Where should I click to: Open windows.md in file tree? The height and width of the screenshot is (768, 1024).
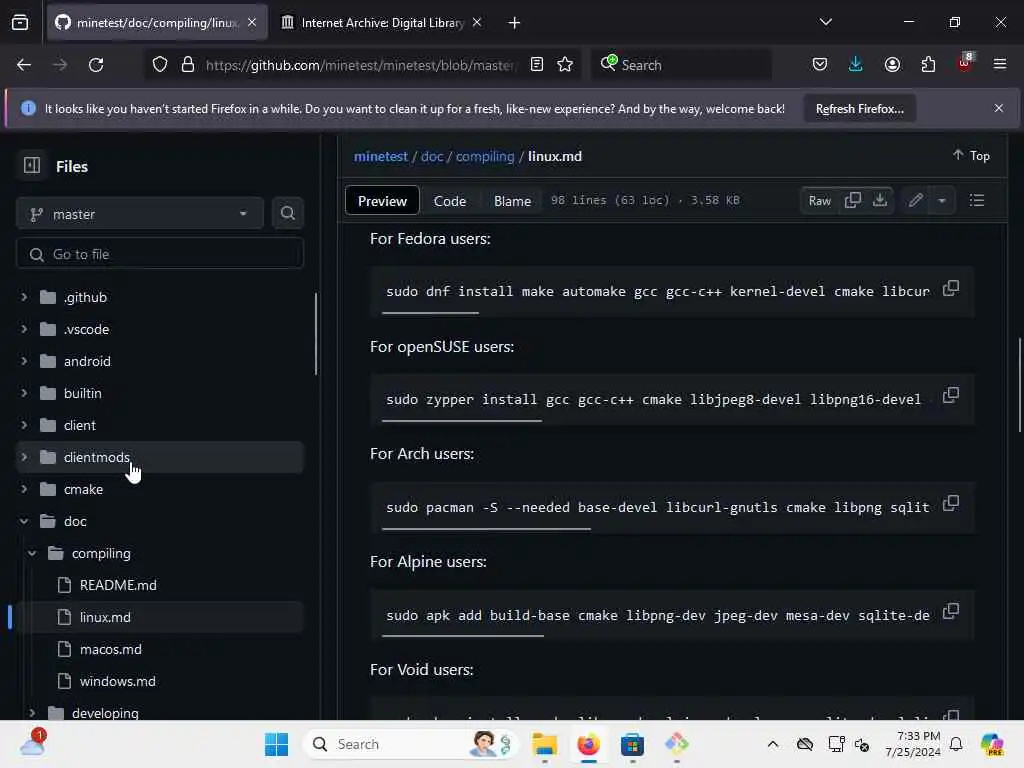(118, 681)
